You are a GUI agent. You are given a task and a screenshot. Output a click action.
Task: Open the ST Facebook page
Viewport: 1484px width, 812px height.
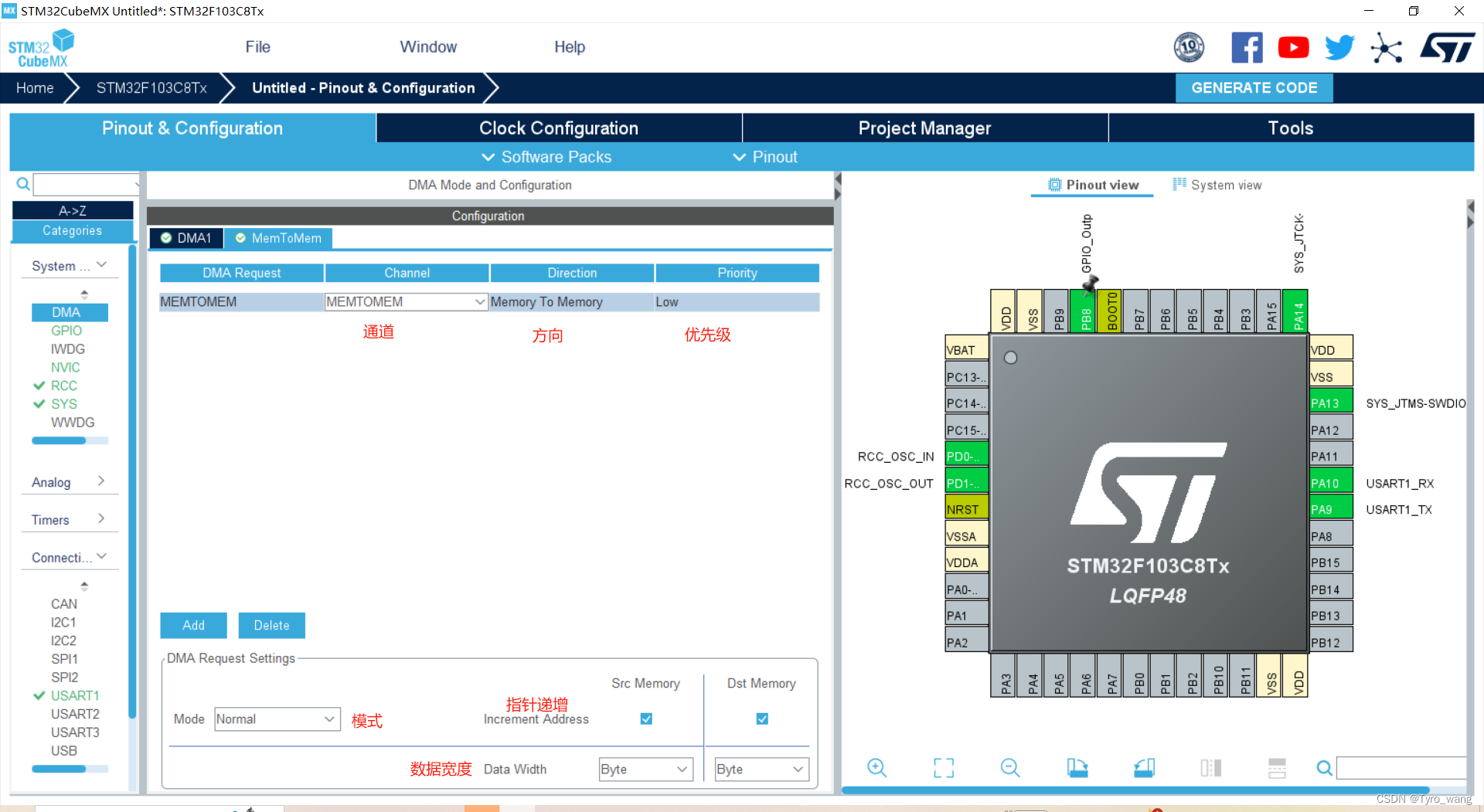(x=1247, y=47)
